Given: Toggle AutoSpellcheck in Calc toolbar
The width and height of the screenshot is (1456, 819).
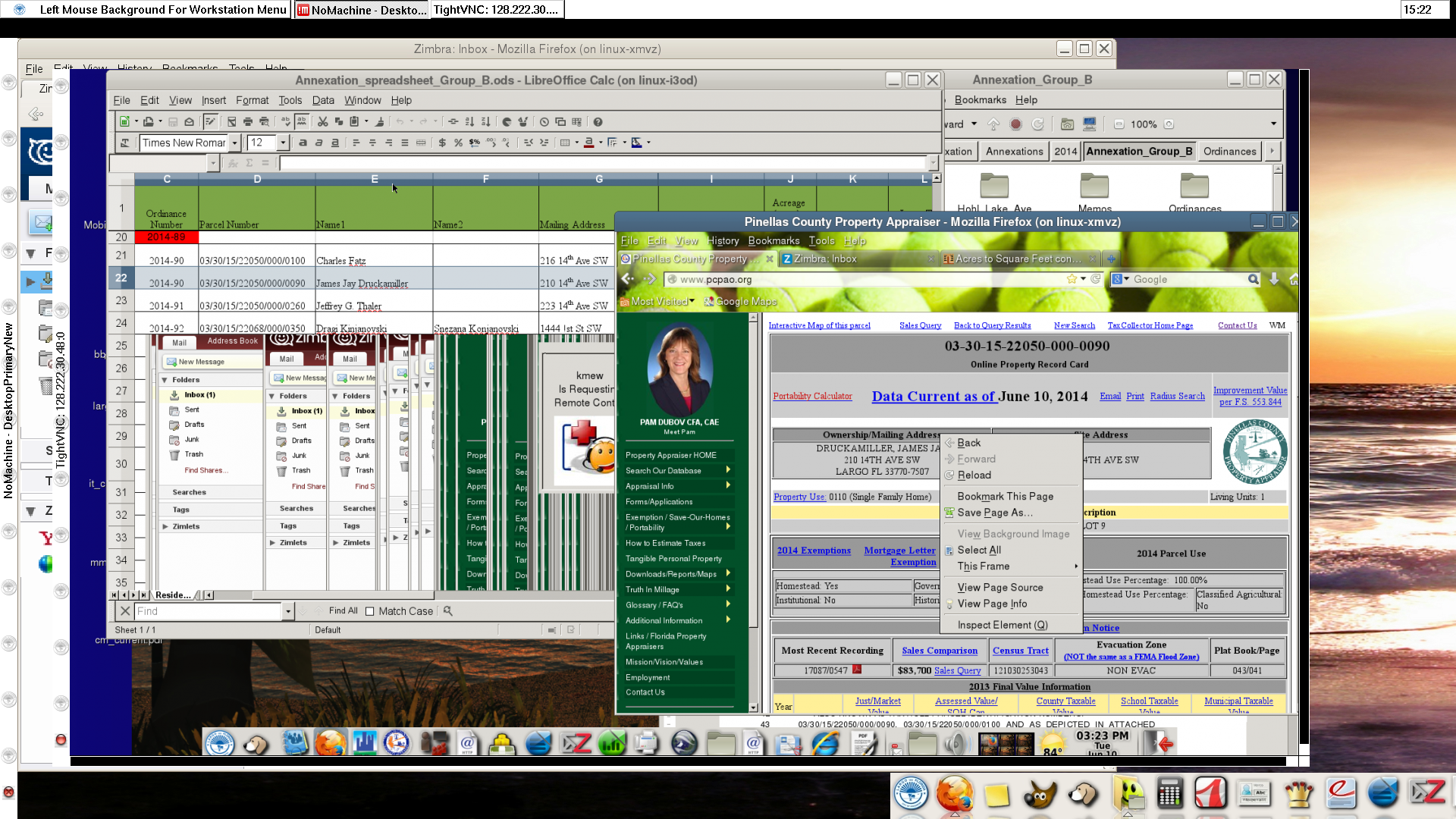Looking at the screenshot, I should pyautogui.click(x=302, y=121).
